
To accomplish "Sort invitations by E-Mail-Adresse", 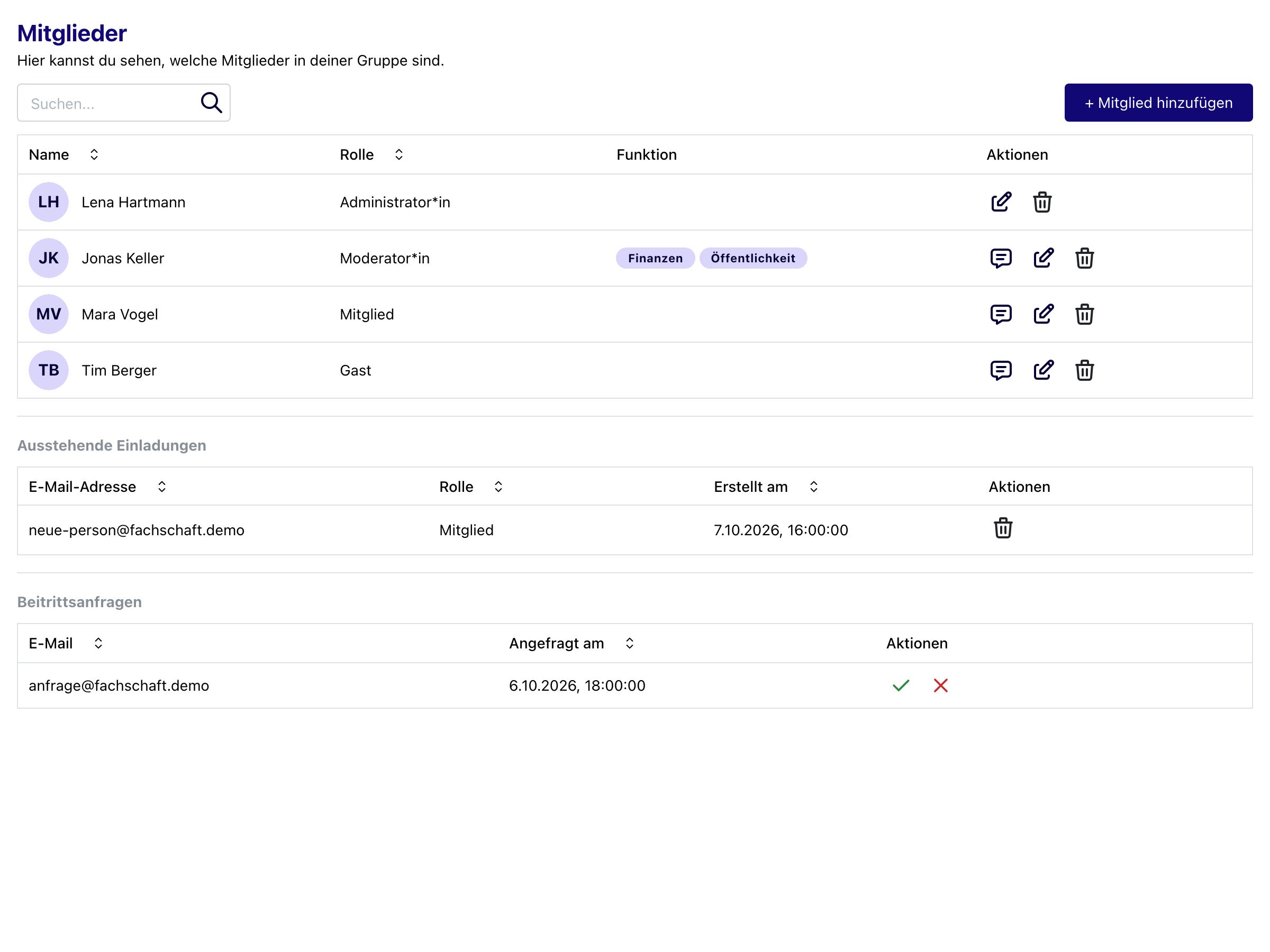I will coord(162,487).
